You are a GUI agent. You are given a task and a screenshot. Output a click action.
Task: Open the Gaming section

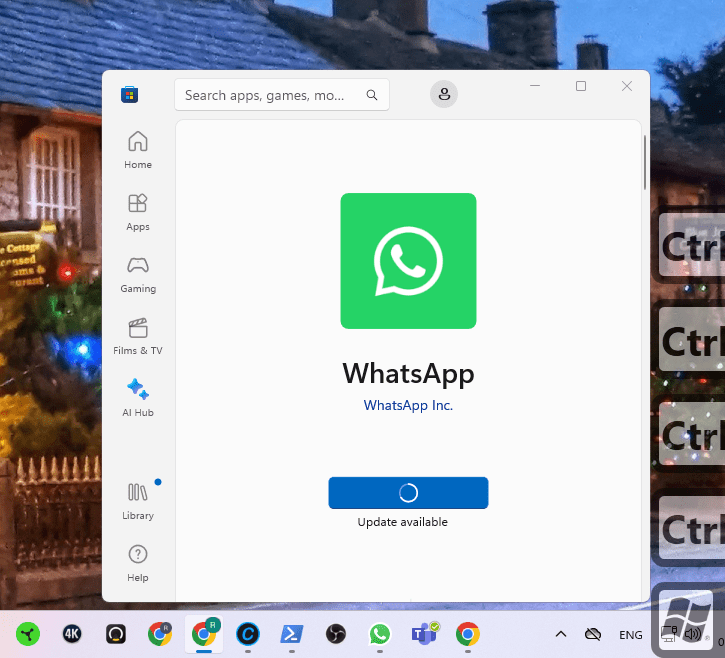coord(138,274)
